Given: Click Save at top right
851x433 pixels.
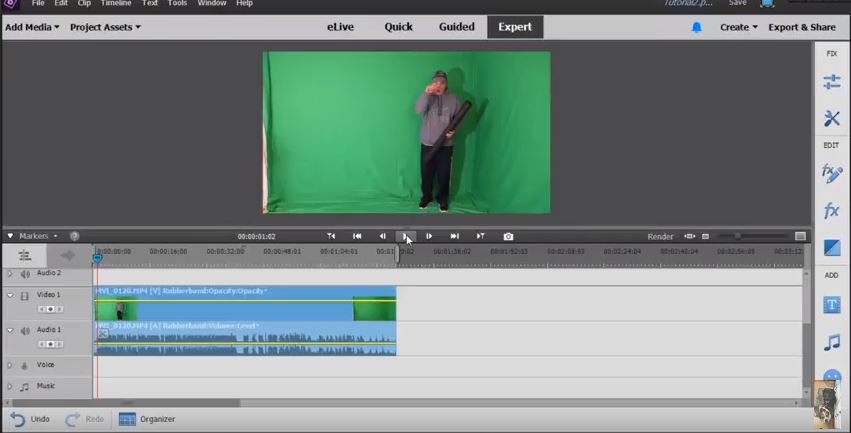Looking at the screenshot, I should pyautogui.click(x=737, y=3).
